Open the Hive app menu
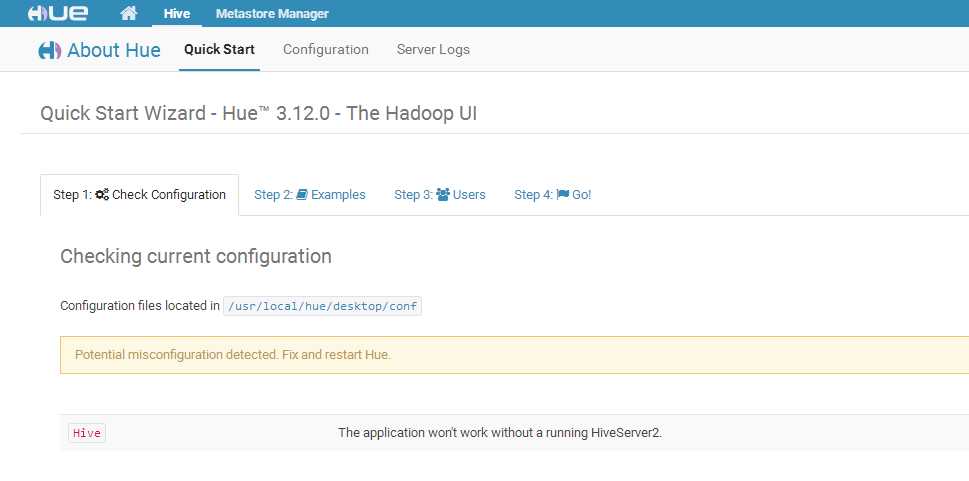The width and height of the screenshot is (969, 481). (x=177, y=14)
